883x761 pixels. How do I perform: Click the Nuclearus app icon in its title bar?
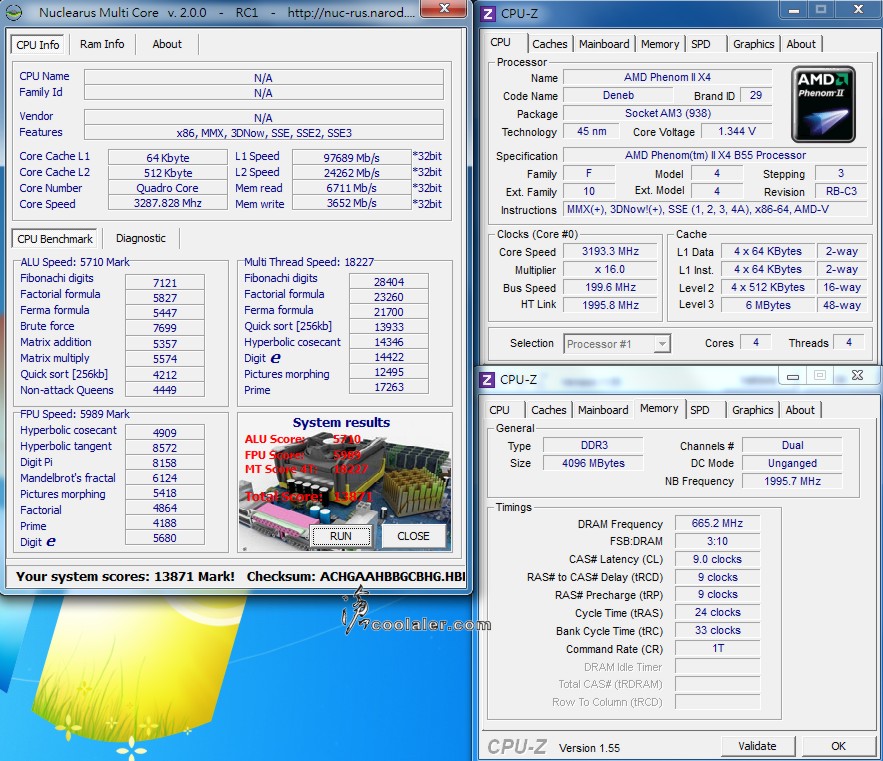coord(14,12)
